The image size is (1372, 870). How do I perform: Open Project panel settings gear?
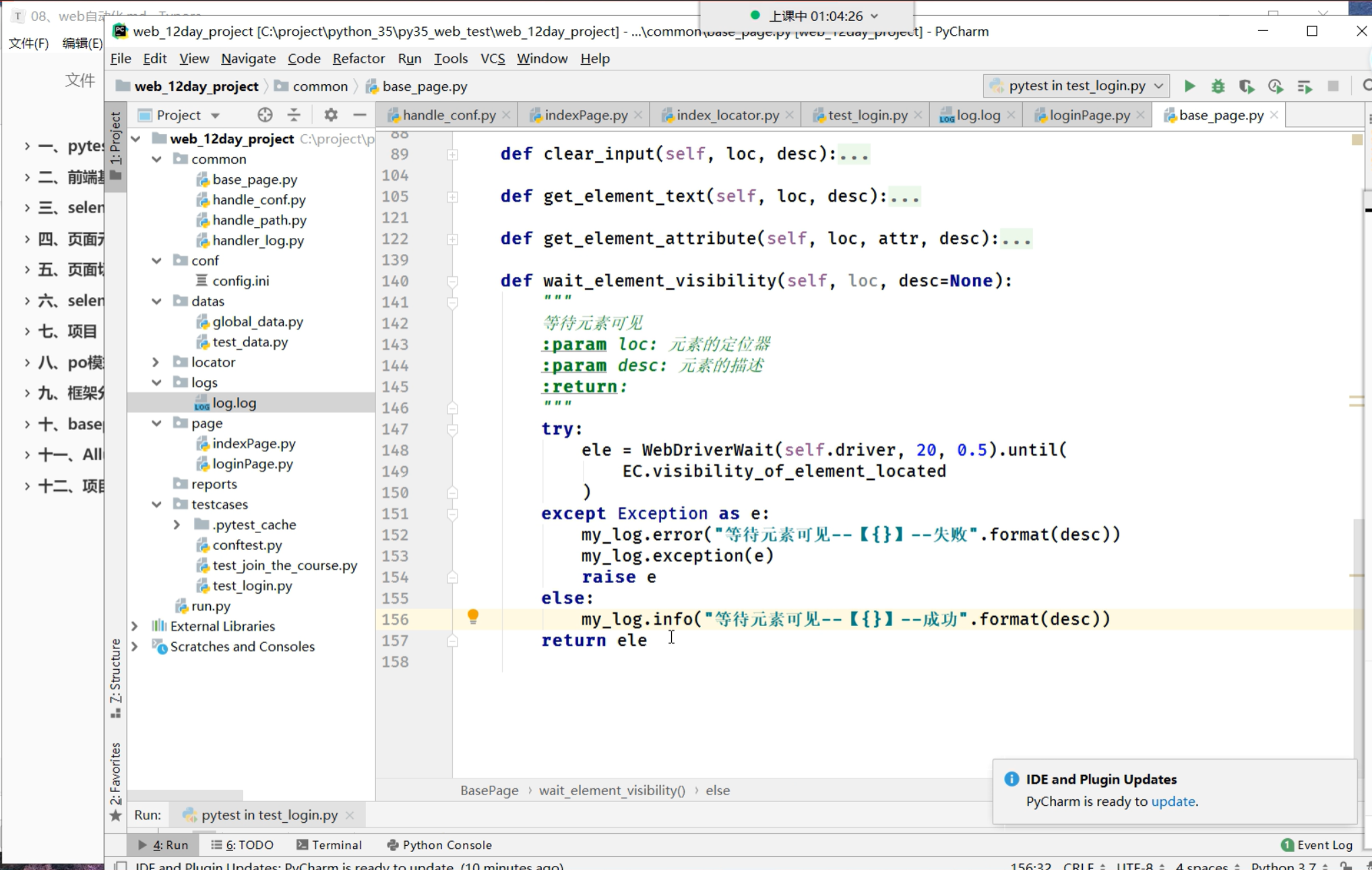[330, 115]
